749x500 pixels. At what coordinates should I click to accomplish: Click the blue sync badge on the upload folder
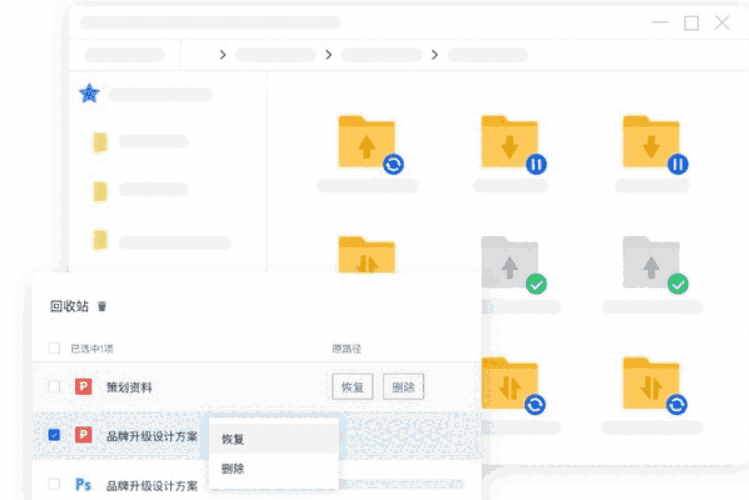[x=394, y=165]
